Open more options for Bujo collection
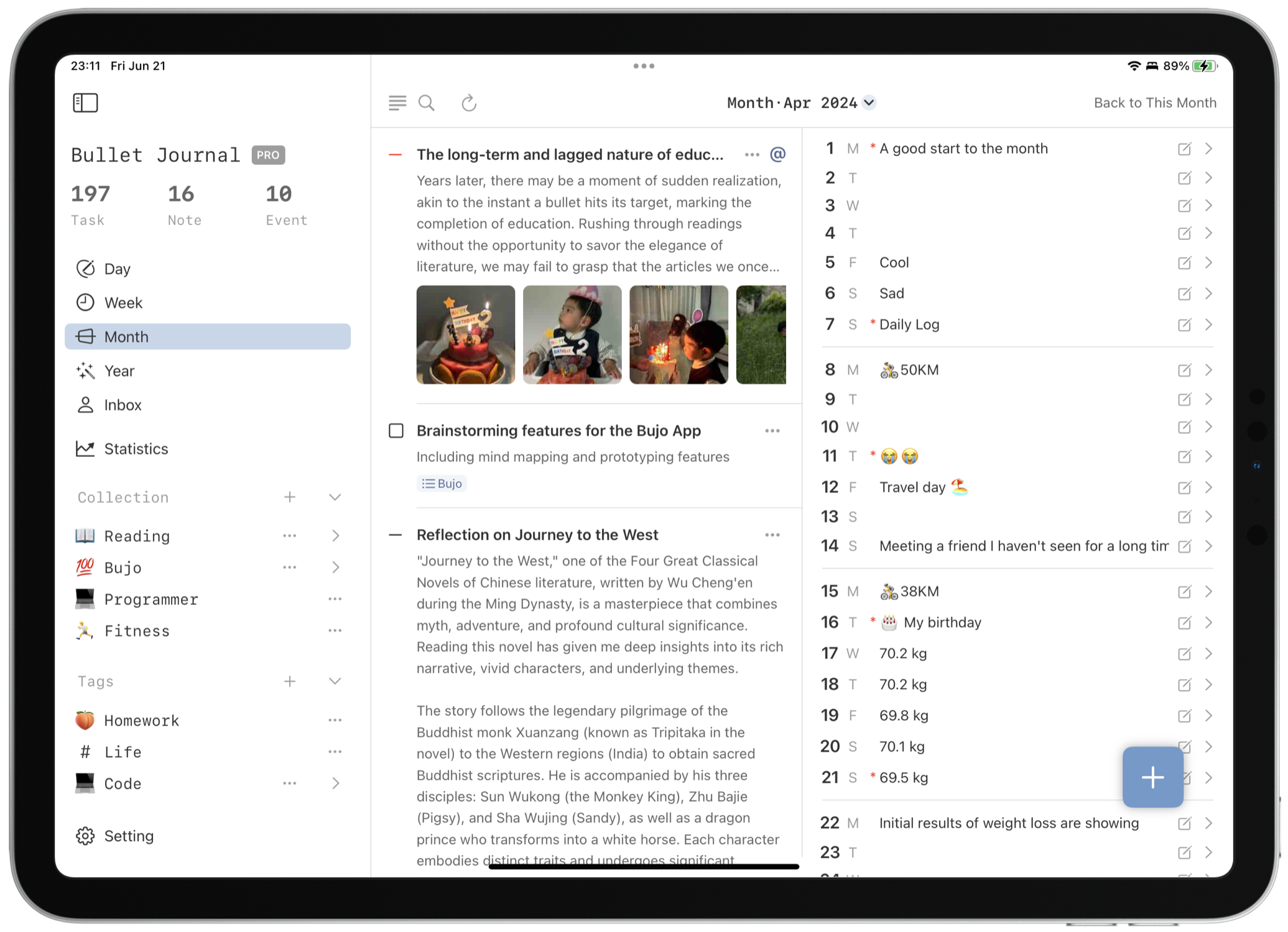1288x932 pixels. click(x=290, y=567)
